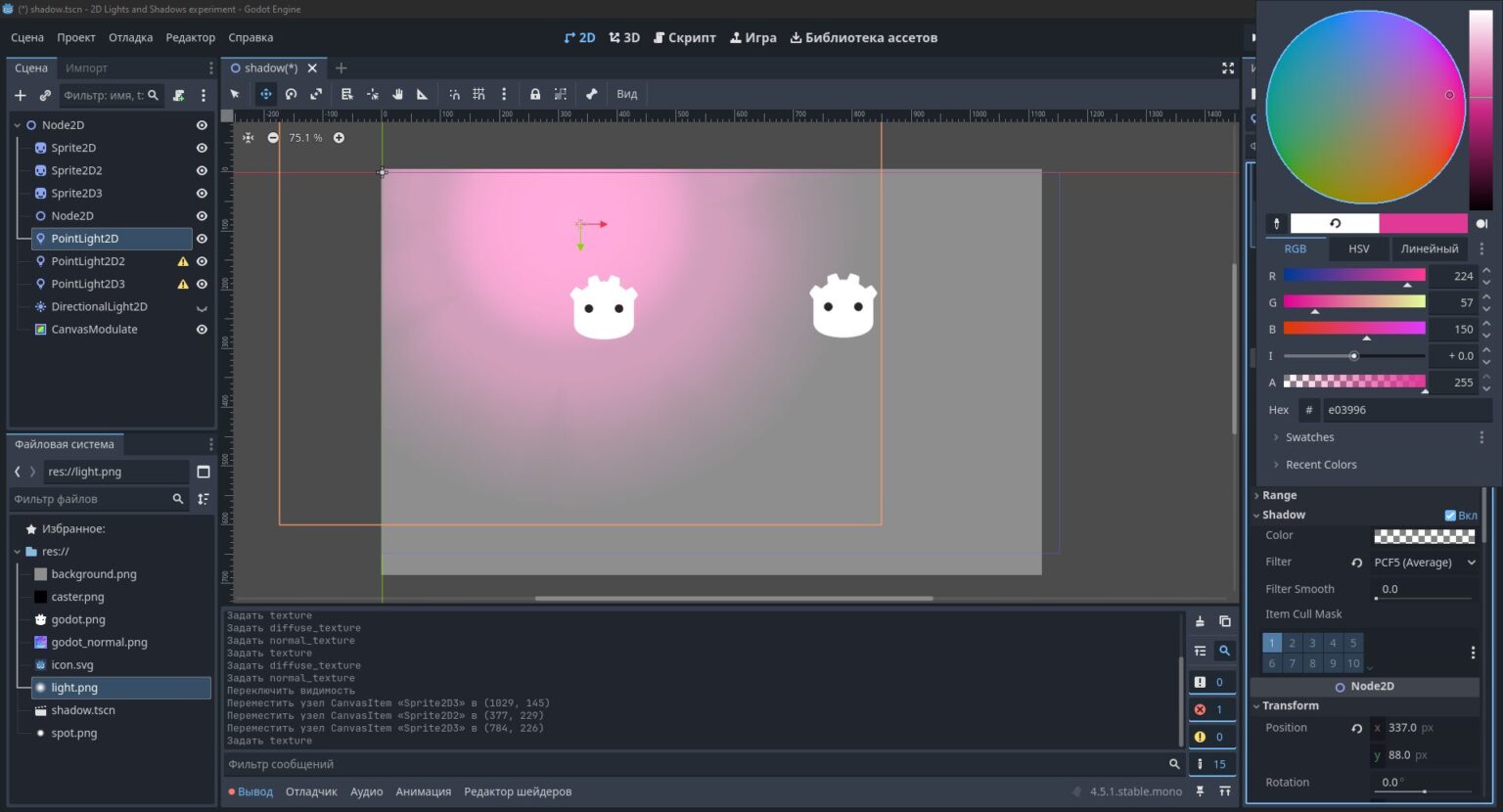Click the group selected nodes icon
The height and width of the screenshot is (812, 1503).
point(561,94)
